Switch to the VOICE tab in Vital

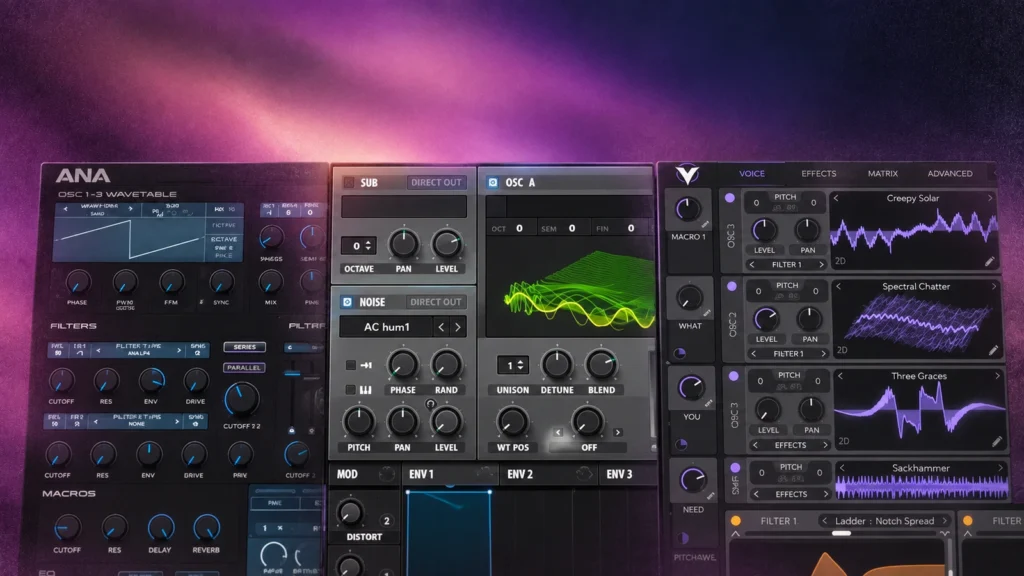tap(752, 174)
